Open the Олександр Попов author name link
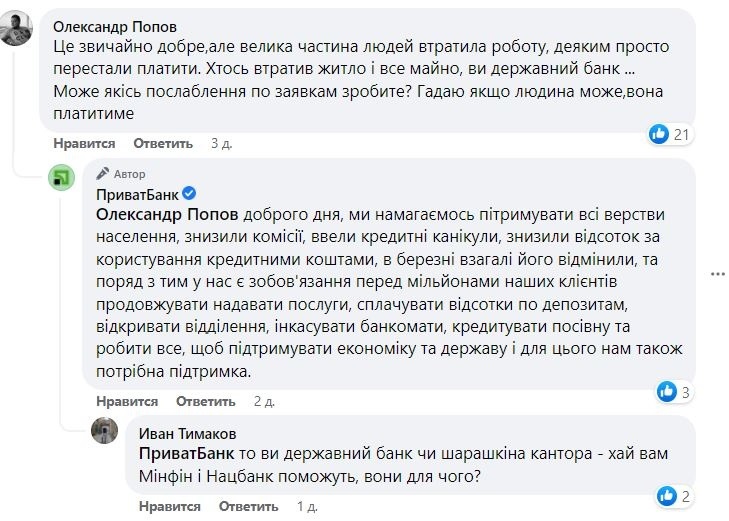Image resolution: width=729 pixels, height=521 pixels. point(115,26)
